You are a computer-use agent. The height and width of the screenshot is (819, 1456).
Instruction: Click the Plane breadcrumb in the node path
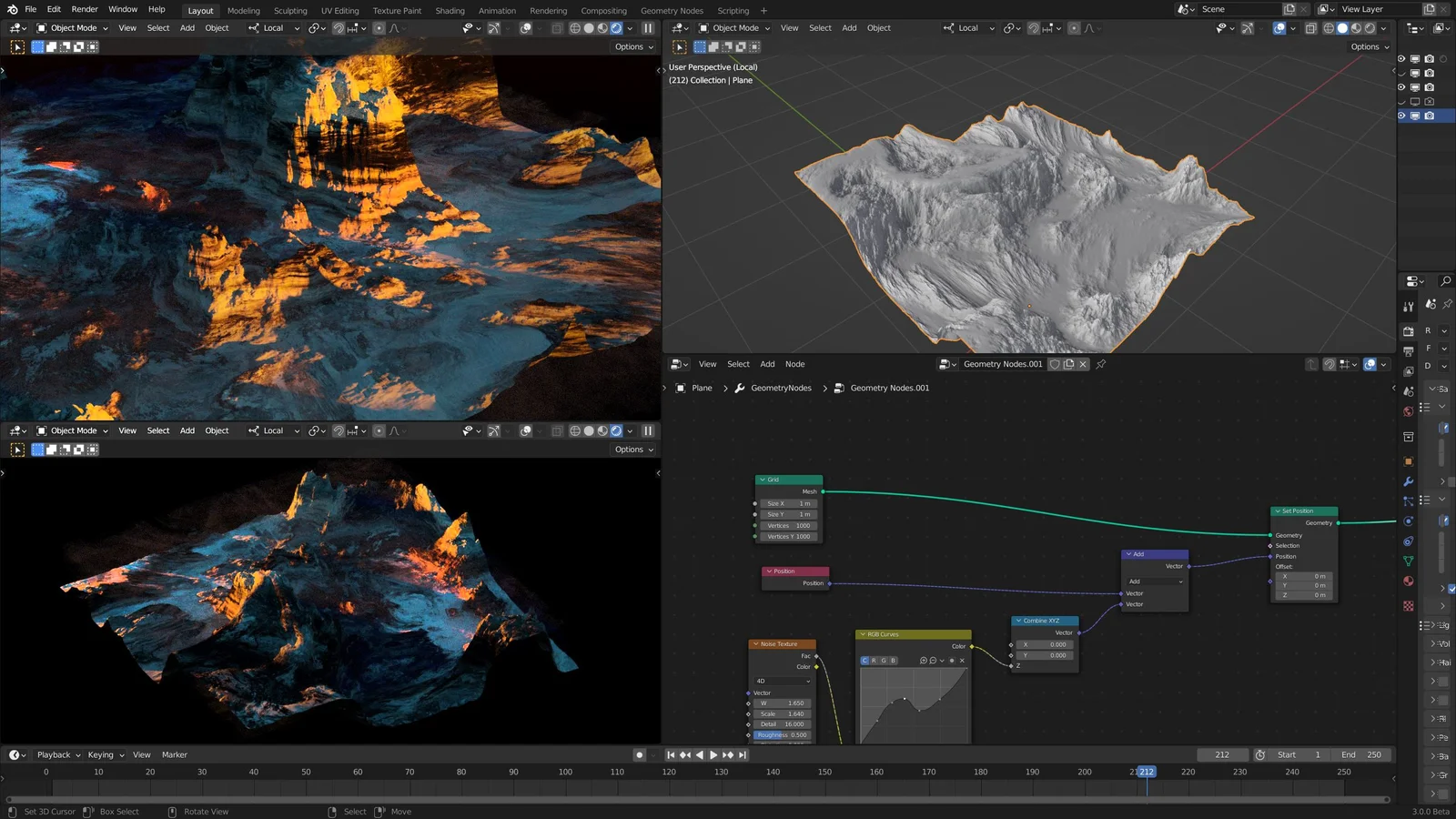702,388
